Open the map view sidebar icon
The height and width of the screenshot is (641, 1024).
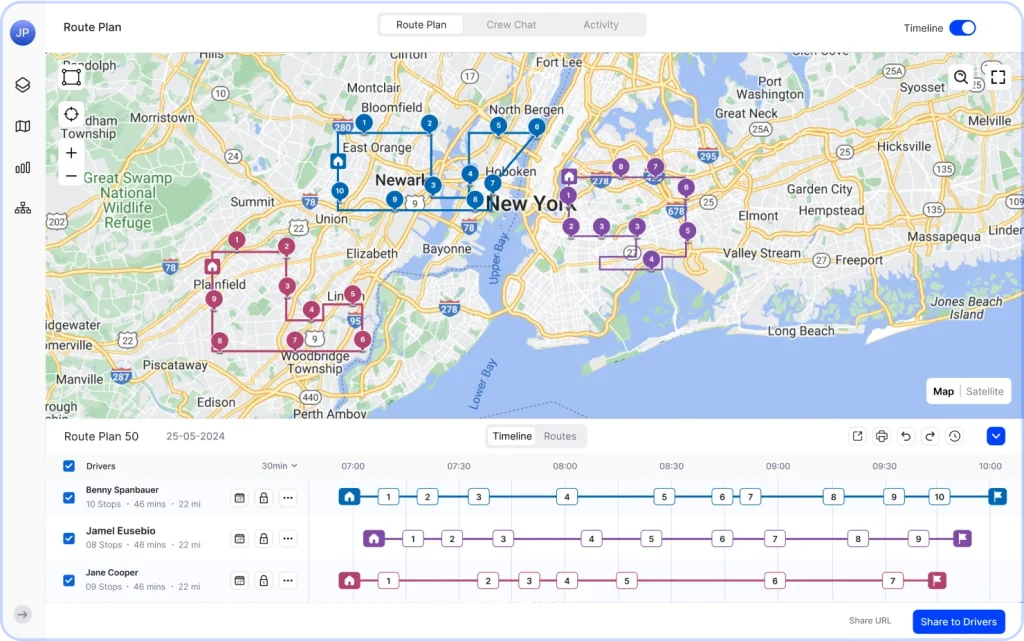(x=23, y=126)
